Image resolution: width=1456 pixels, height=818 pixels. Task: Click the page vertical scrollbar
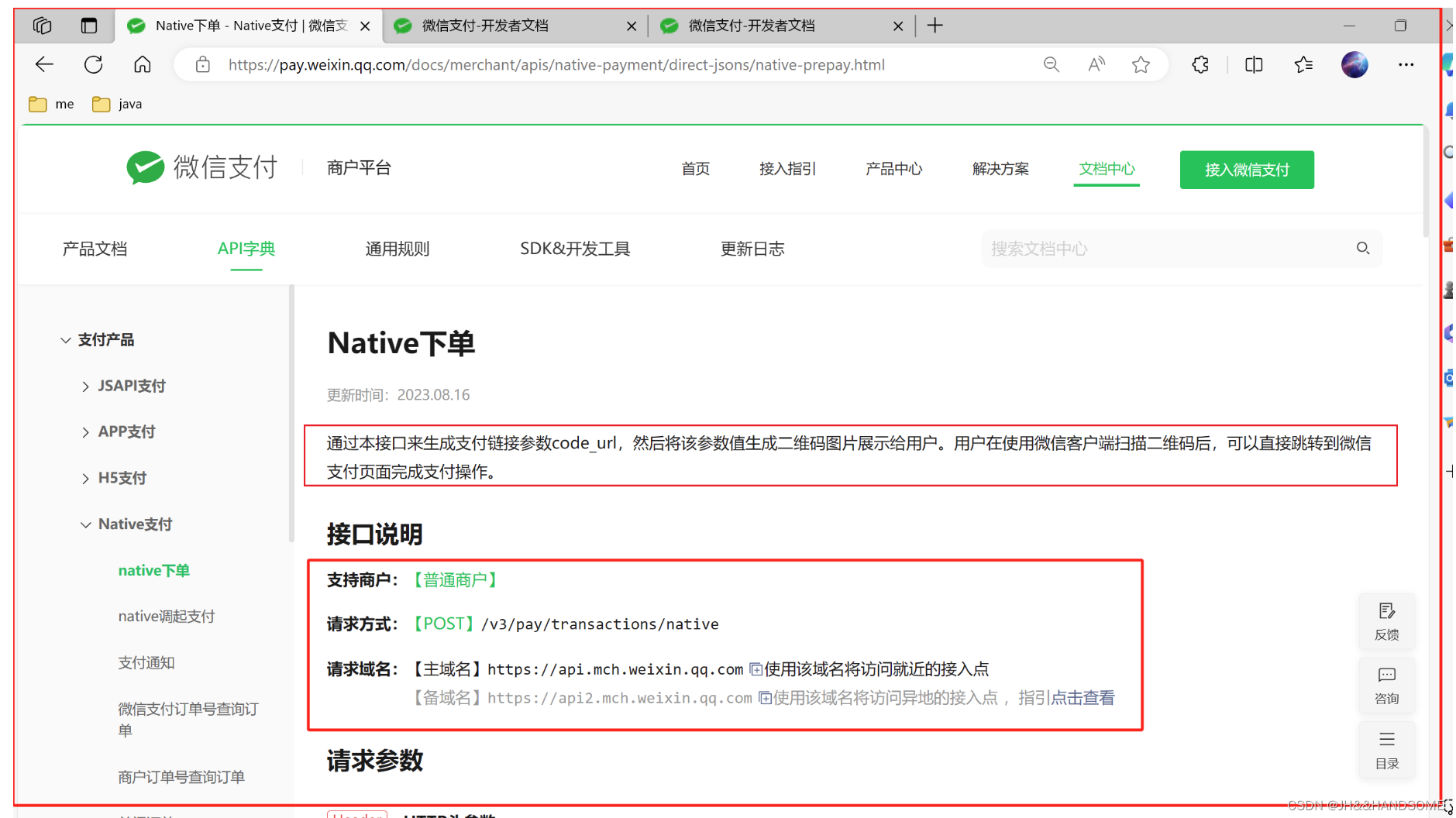pos(1425,182)
